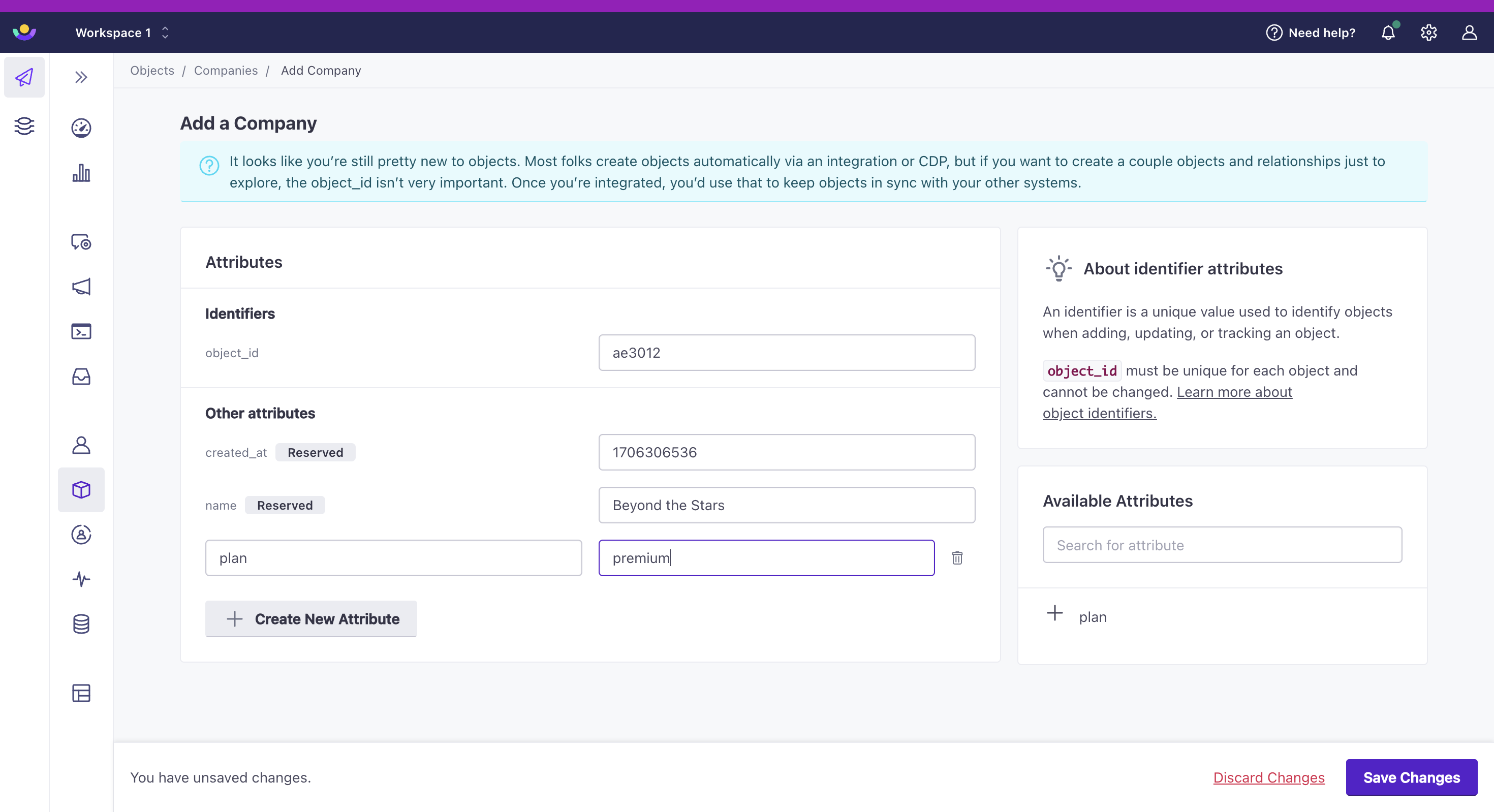This screenshot has width=1494, height=812.
Task: Select the Objects breadcrumb menu item
Action: point(151,70)
